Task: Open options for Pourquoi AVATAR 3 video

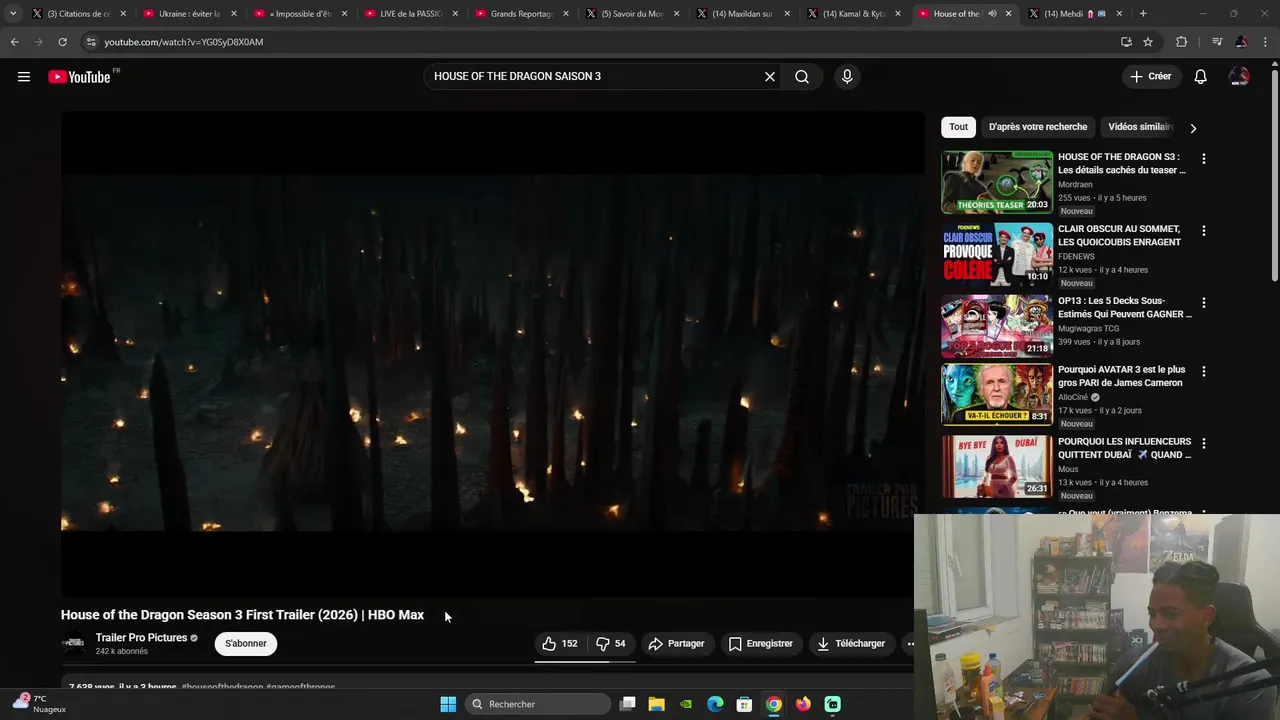Action: (1204, 371)
